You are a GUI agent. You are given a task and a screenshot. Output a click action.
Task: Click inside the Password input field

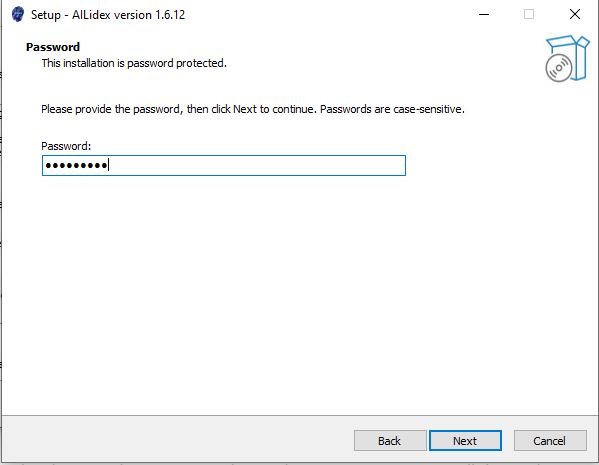[224, 165]
